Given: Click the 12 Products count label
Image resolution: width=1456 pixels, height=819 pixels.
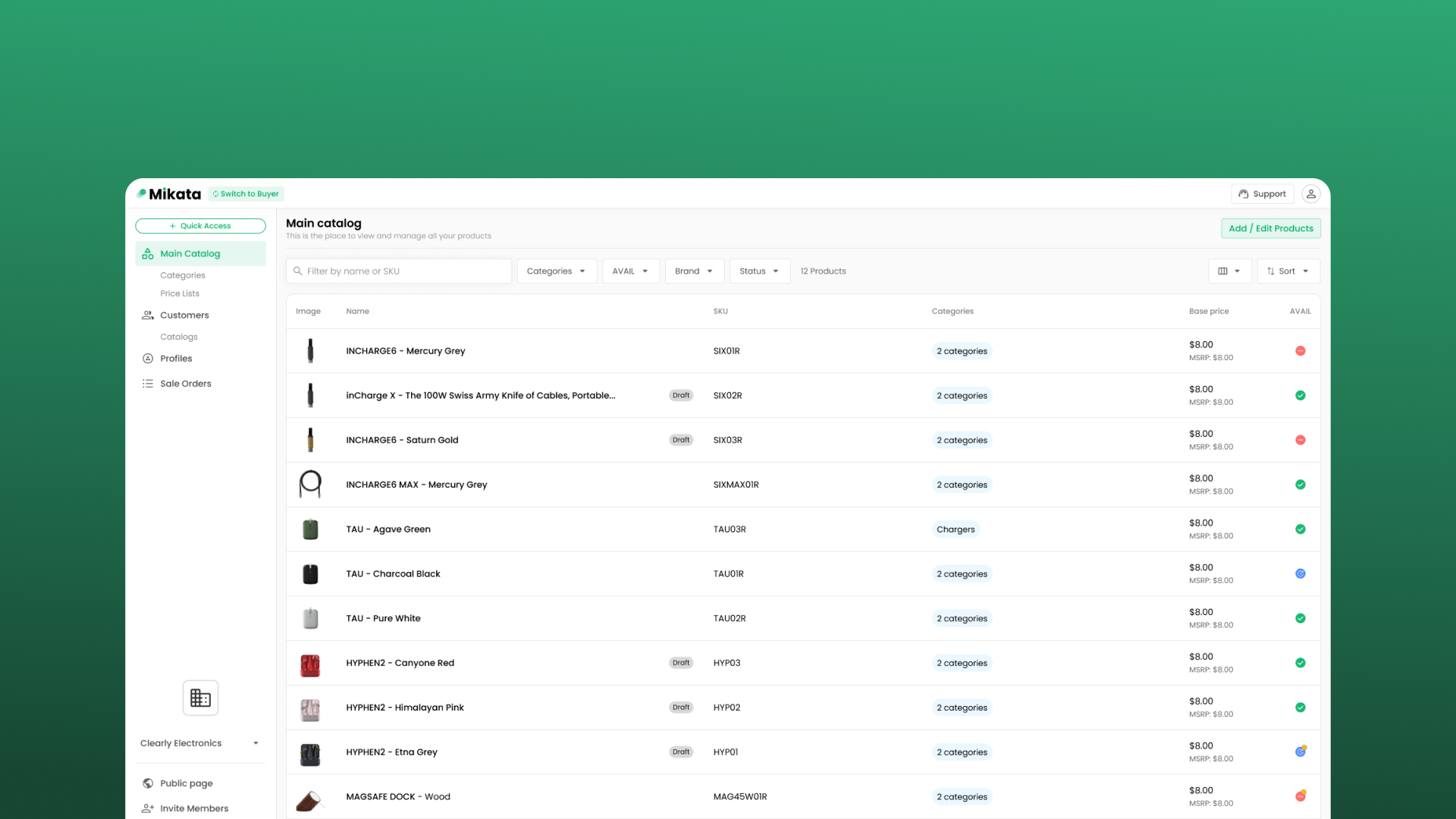Looking at the screenshot, I should tap(823, 271).
